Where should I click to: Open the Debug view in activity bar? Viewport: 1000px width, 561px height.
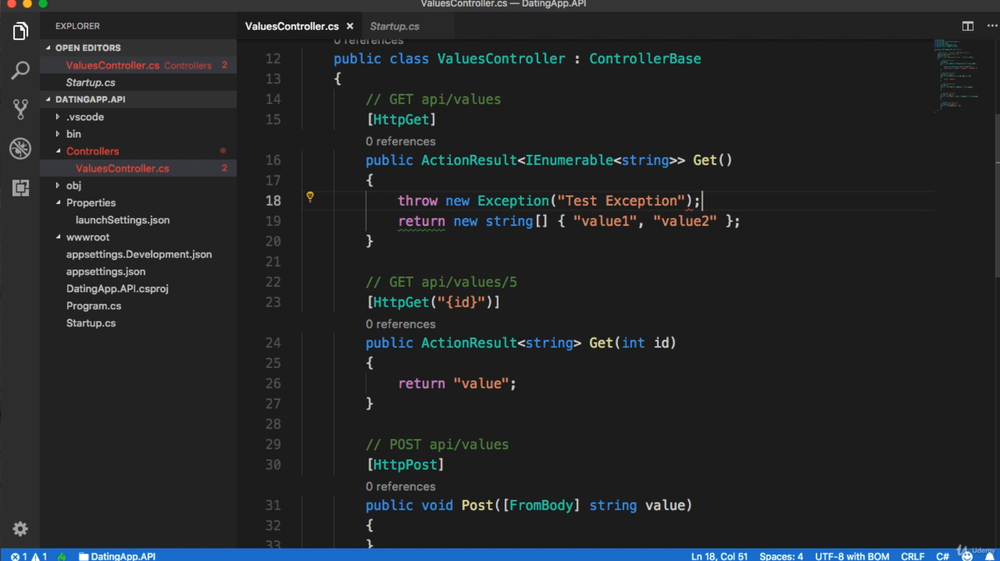click(x=20, y=149)
